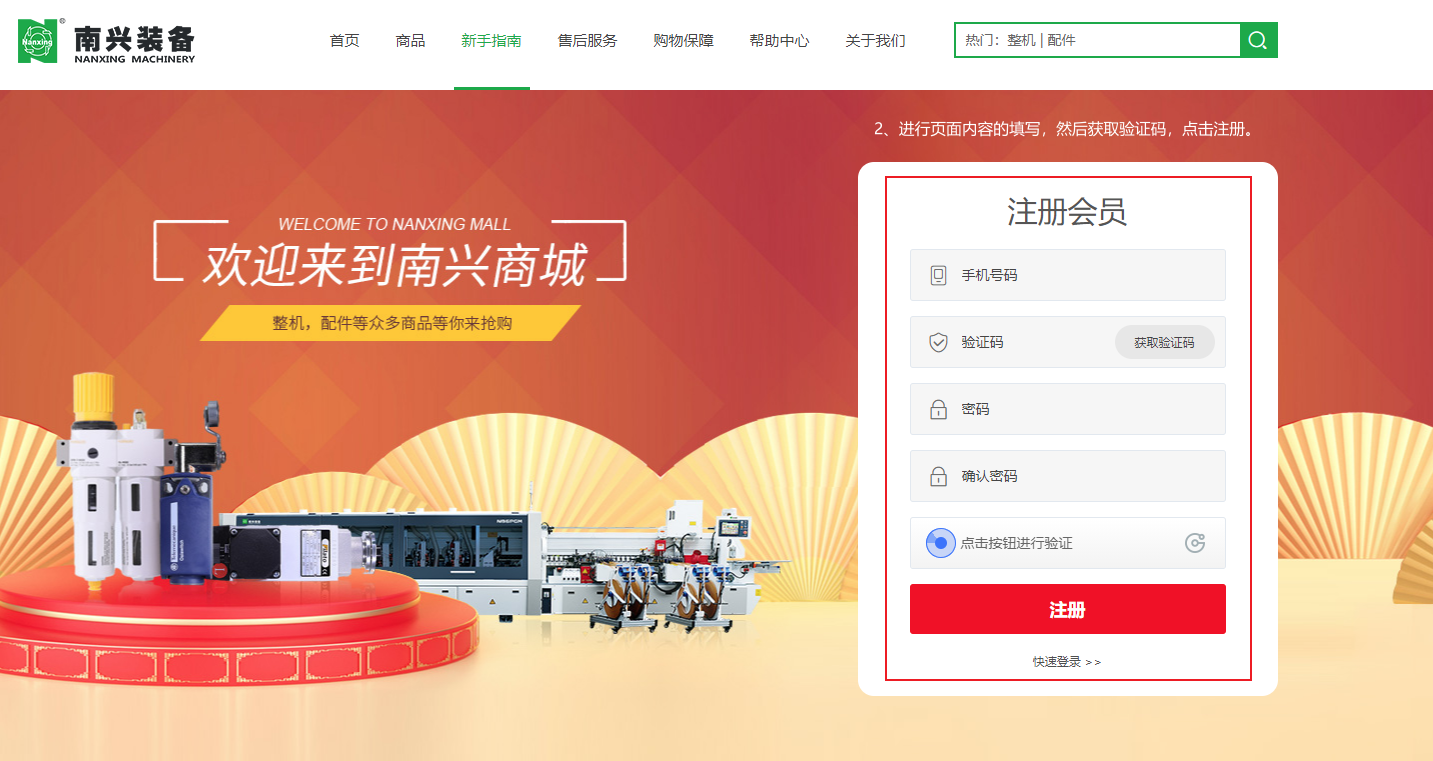Go to 售后服务 in navigation
Image resolution: width=1433 pixels, height=761 pixels.
point(587,41)
